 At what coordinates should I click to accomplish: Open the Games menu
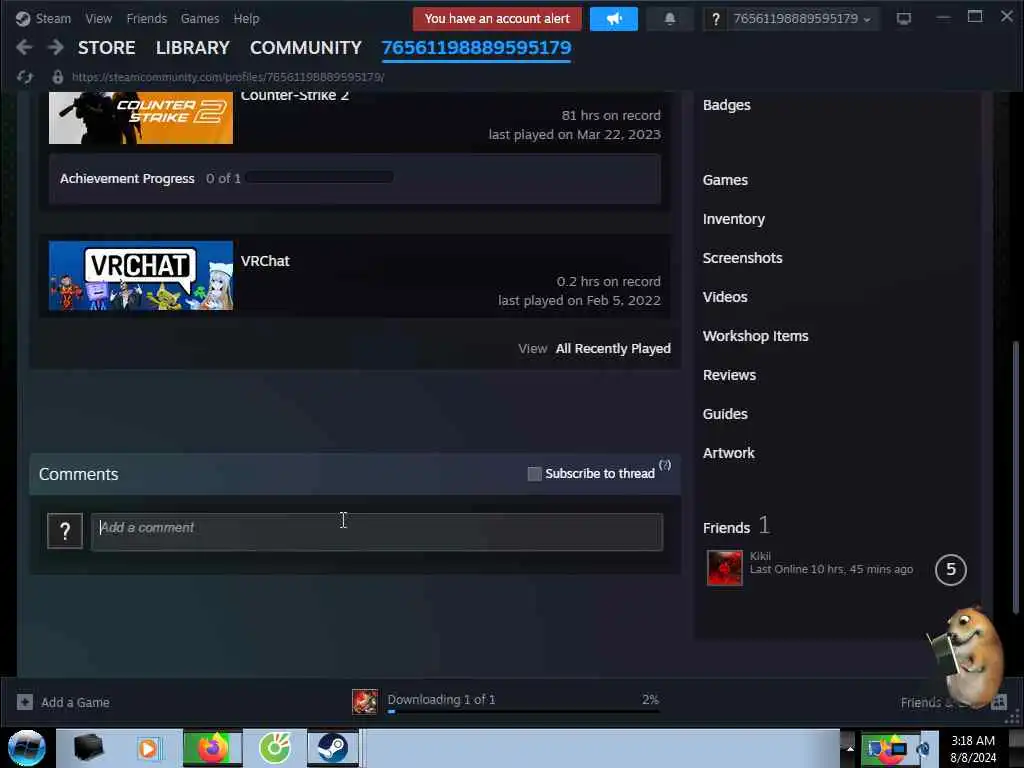200,18
